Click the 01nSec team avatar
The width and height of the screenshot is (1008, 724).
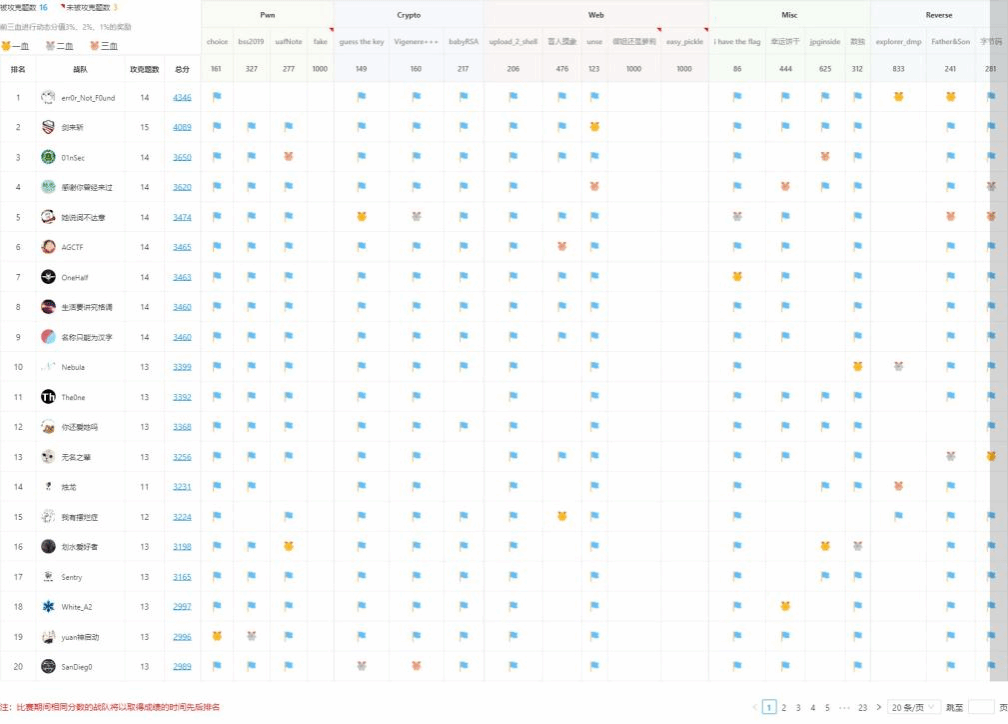48,157
